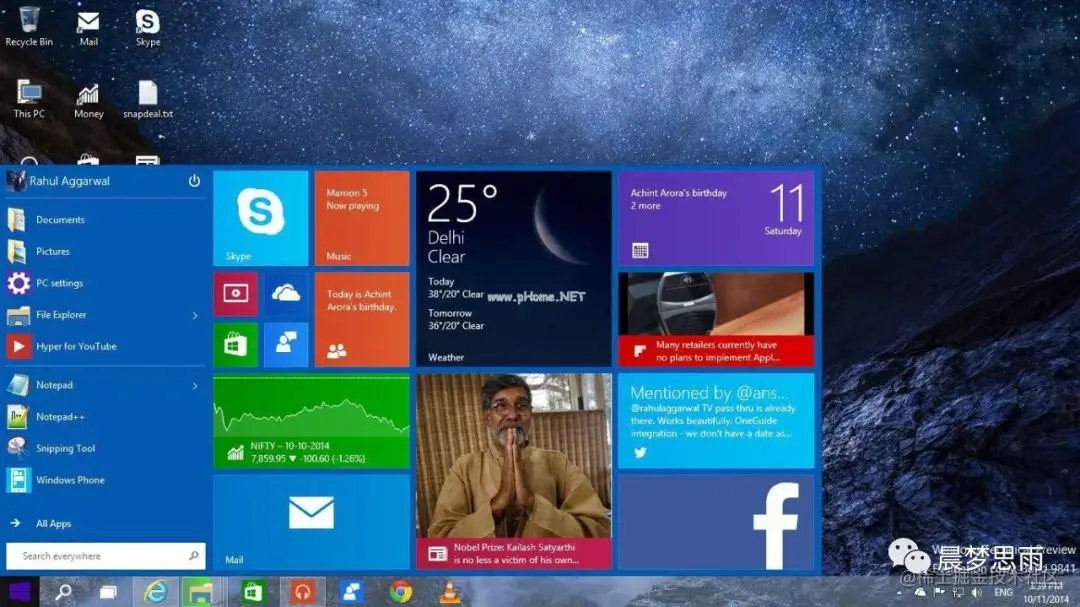Open Windows Phone app entry

point(105,480)
